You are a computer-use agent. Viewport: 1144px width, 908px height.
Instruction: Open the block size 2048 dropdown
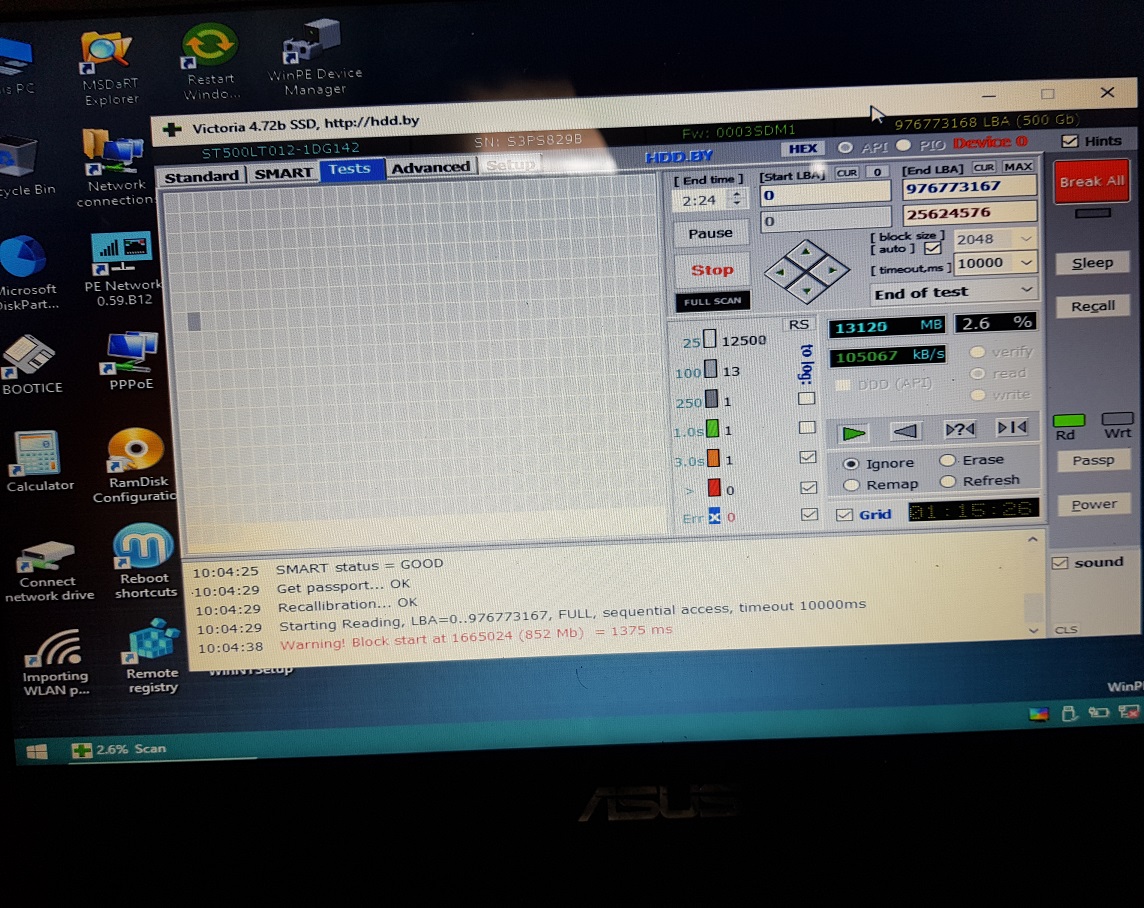pyautogui.click(x=1026, y=238)
